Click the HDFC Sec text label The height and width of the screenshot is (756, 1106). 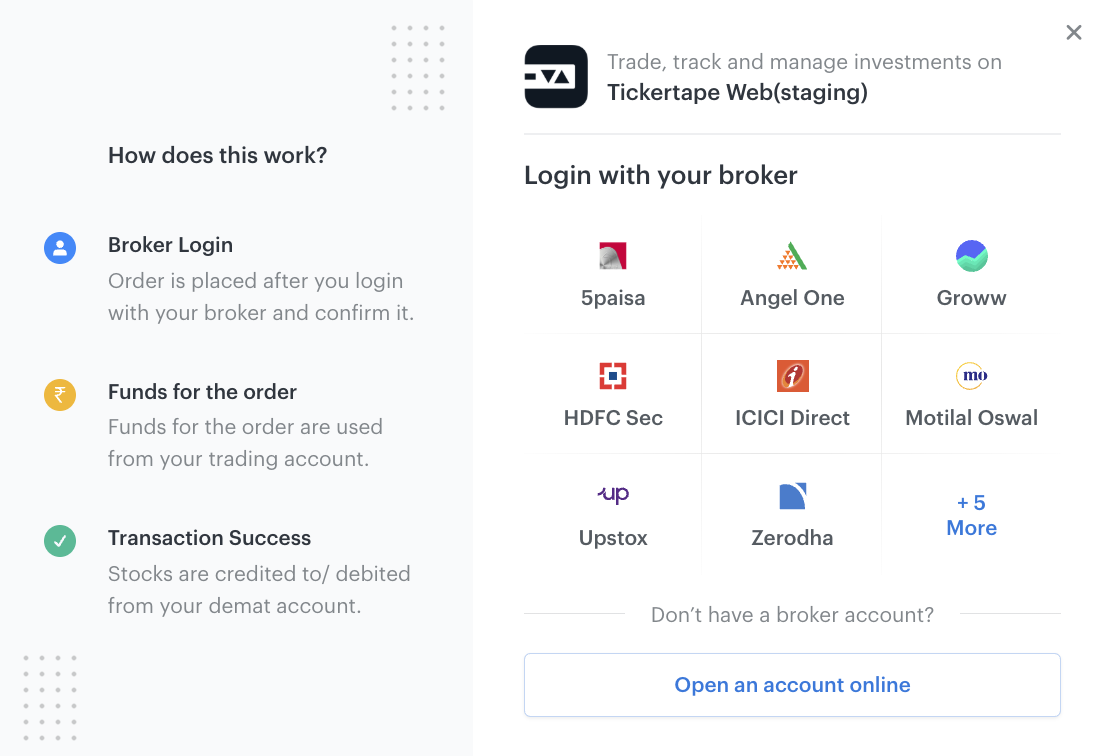(x=613, y=418)
